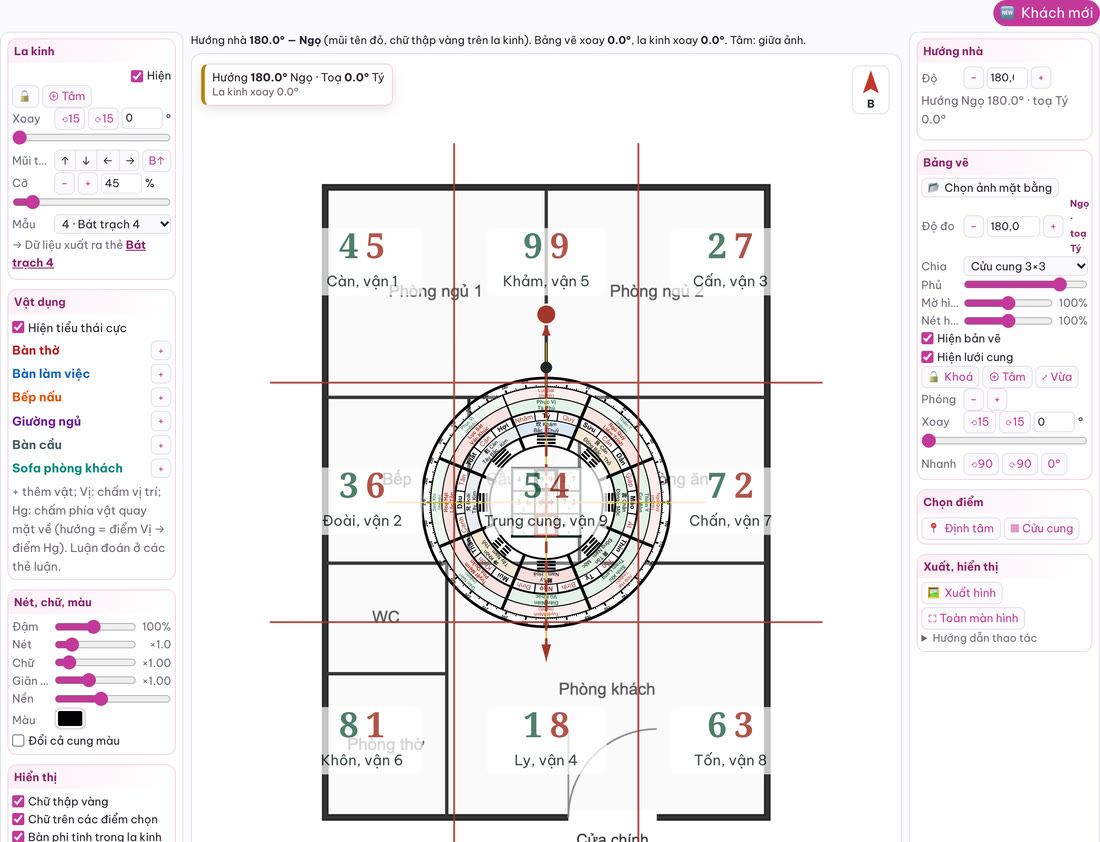Add a Bàn thờ item with plus

(161, 351)
